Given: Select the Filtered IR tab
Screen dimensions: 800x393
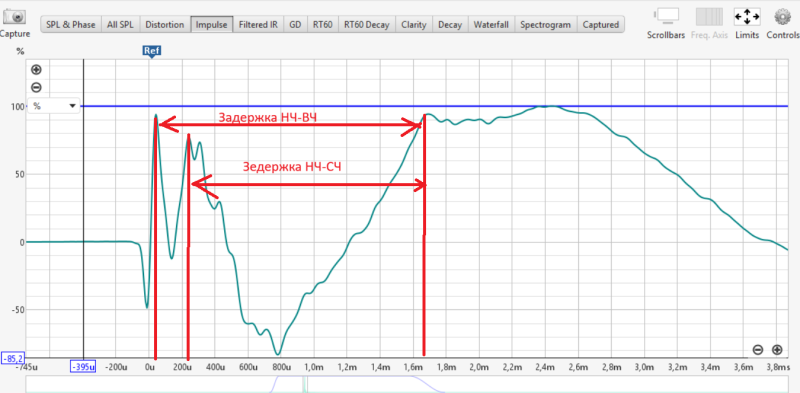Looking at the screenshot, I should click(258, 24).
